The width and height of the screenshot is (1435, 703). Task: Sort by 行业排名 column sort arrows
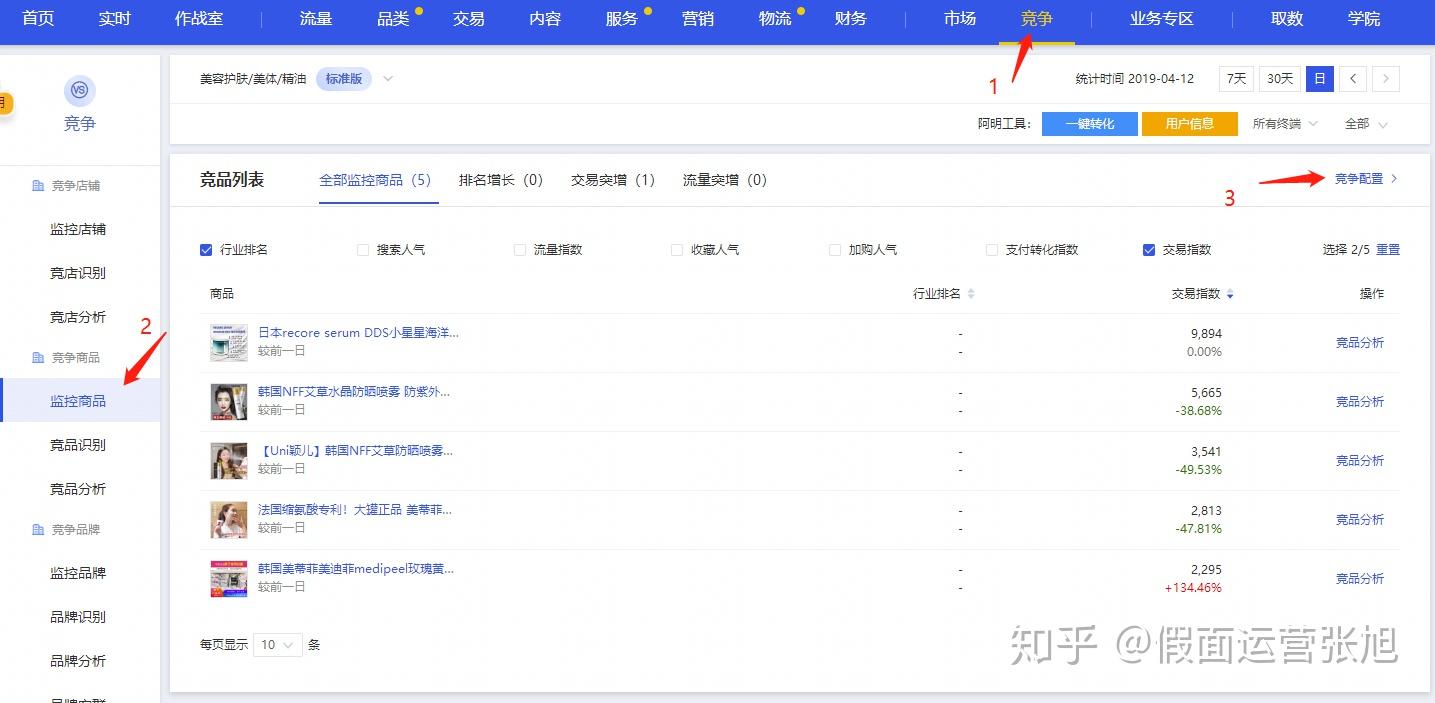tap(971, 294)
